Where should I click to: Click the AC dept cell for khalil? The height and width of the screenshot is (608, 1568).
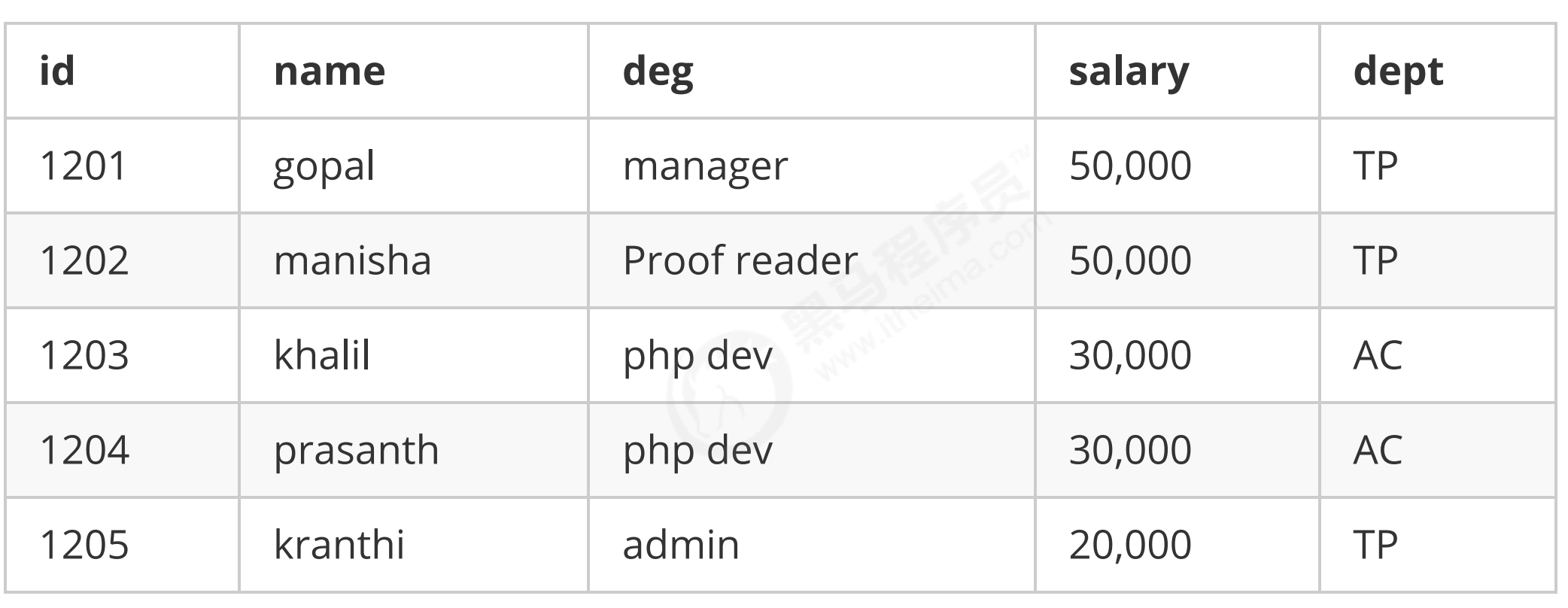[x=1437, y=355]
